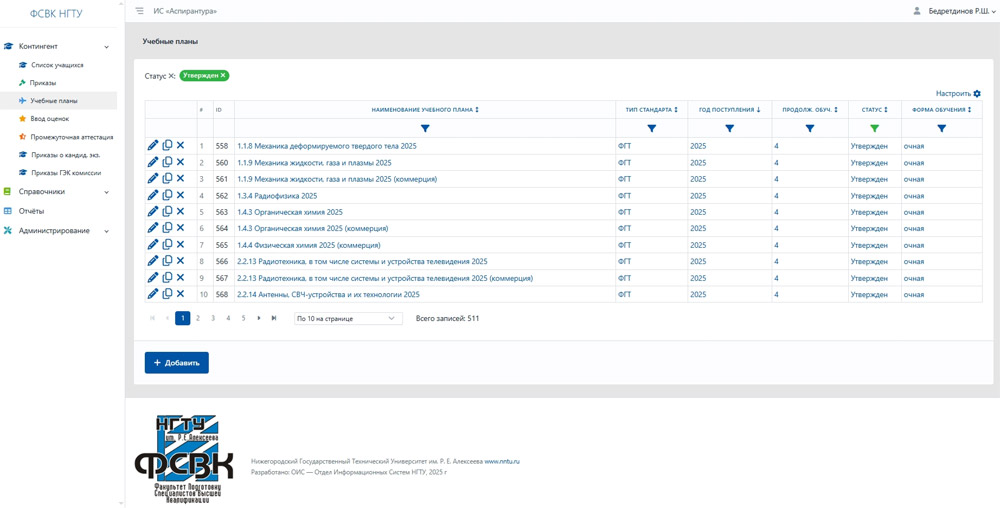This screenshot has width=1000, height=508.
Task: Click the green Статус filter funnel
Action: [874, 129]
